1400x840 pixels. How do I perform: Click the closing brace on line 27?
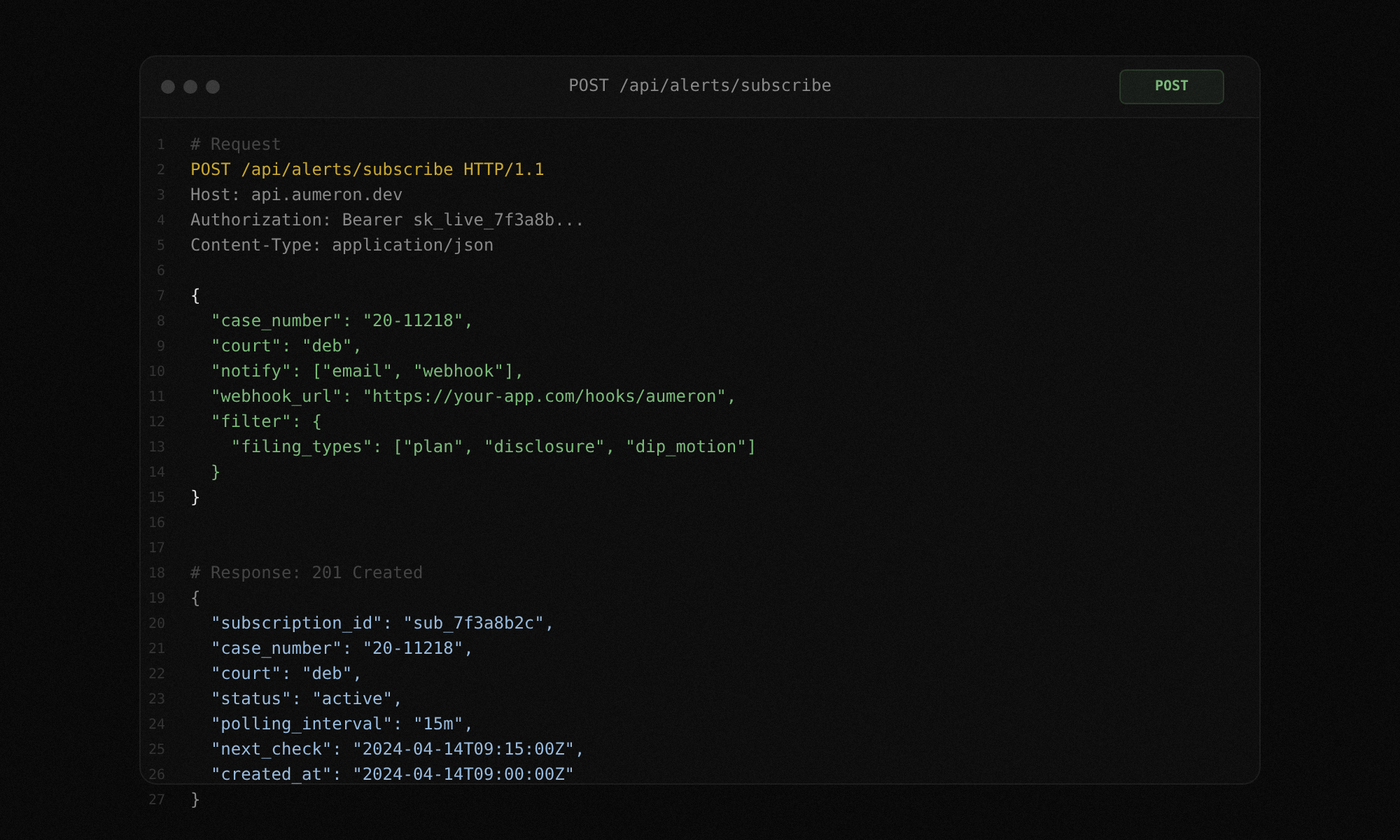point(195,799)
